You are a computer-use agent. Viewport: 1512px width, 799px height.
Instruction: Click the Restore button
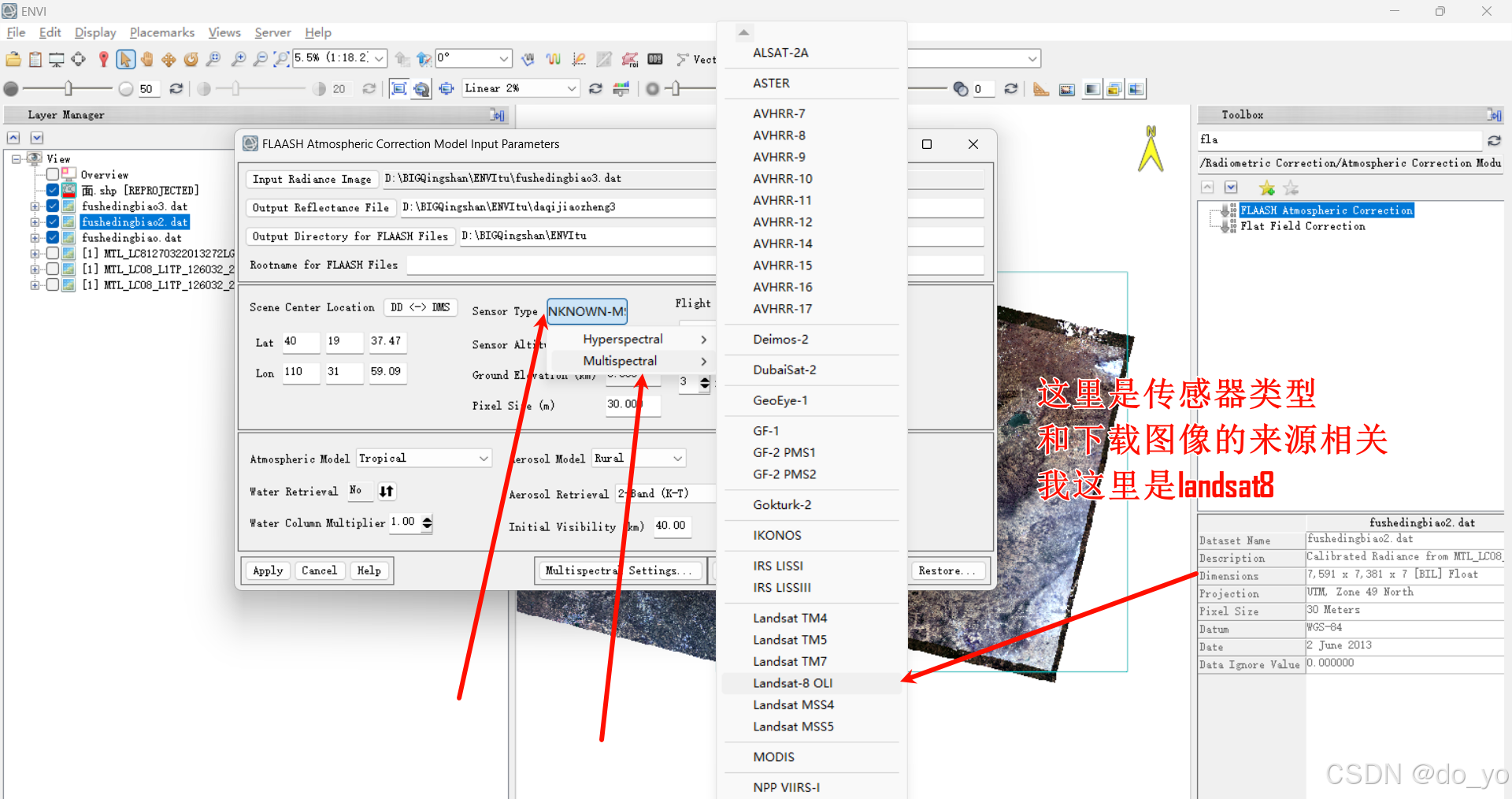[947, 570]
